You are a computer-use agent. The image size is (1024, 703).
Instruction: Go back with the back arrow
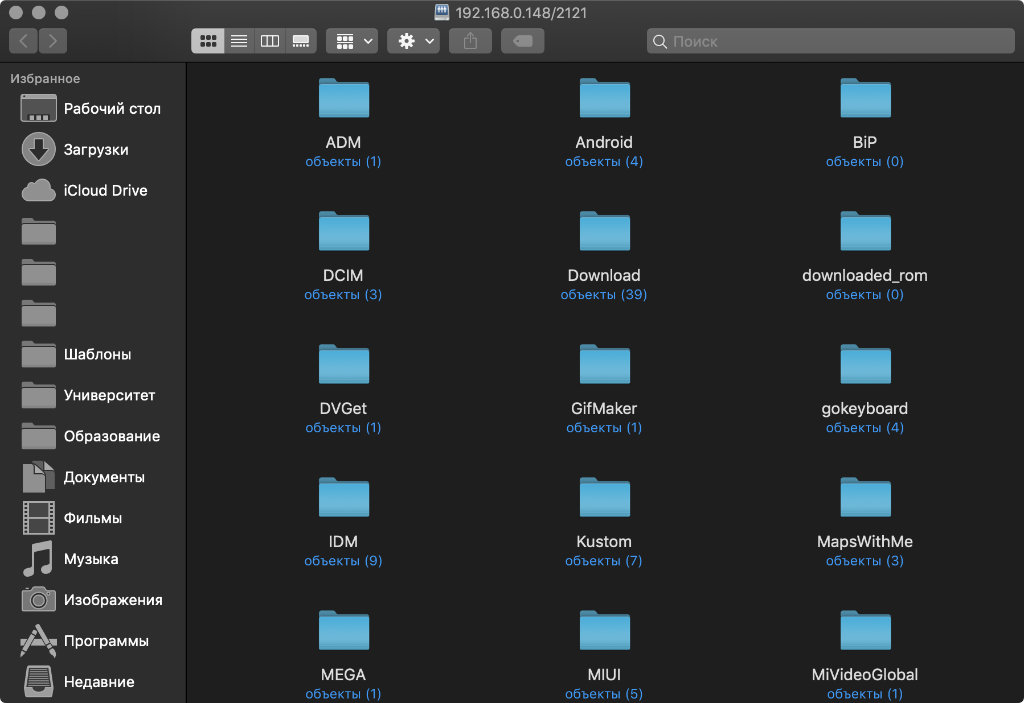coord(24,41)
